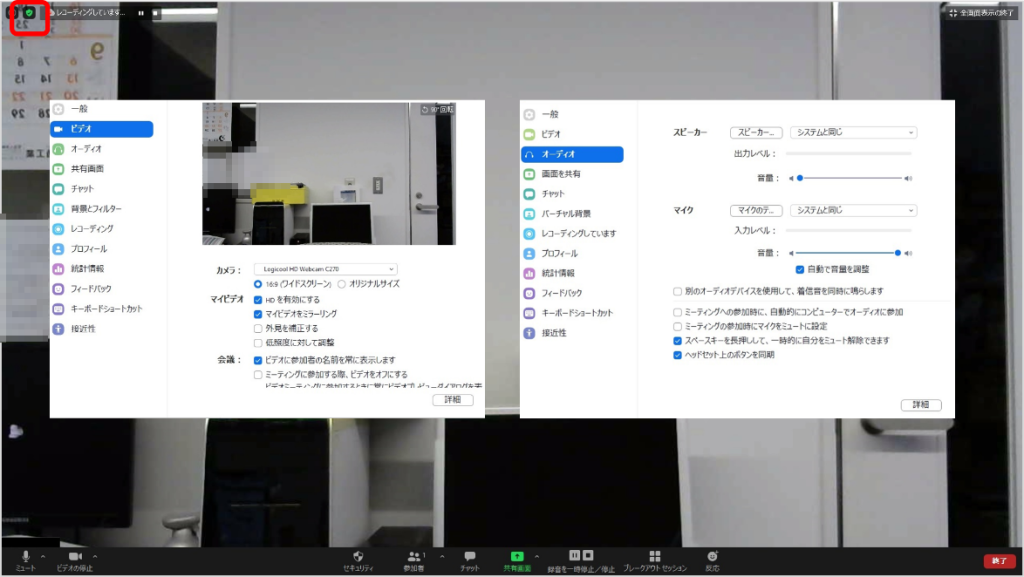Uncheck マイビデオをミラーリング
Viewport: 1024px width, 577px height.
pos(258,314)
